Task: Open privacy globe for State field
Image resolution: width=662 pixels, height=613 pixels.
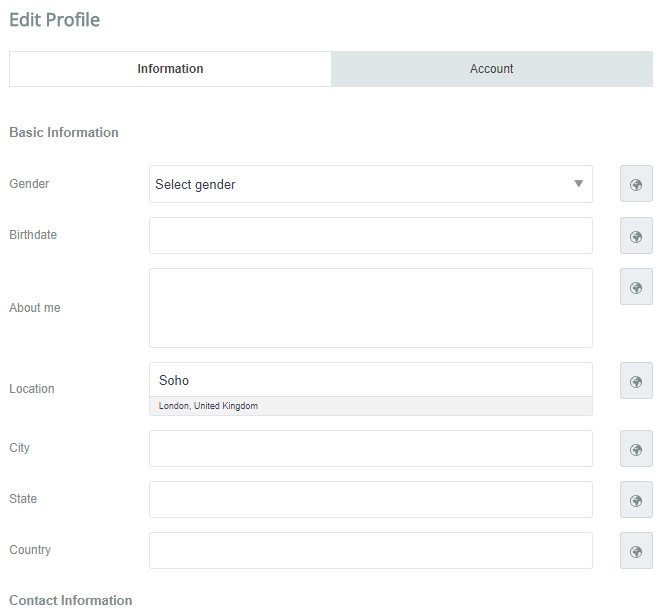Action: (636, 500)
